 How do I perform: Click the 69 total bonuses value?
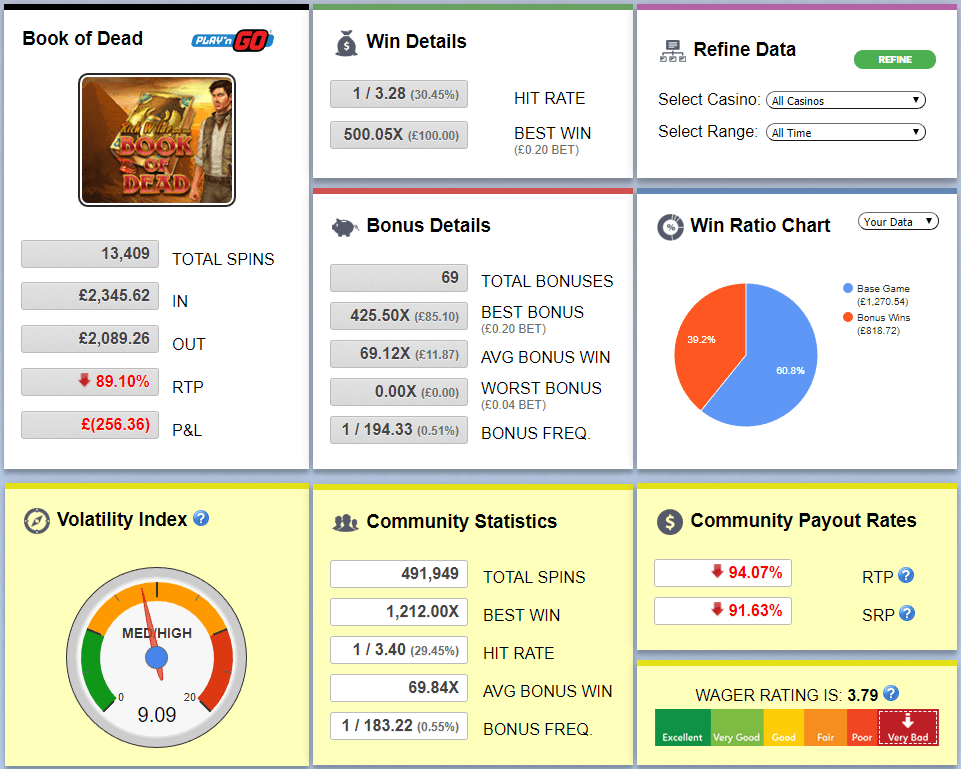pyautogui.click(x=399, y=278)
